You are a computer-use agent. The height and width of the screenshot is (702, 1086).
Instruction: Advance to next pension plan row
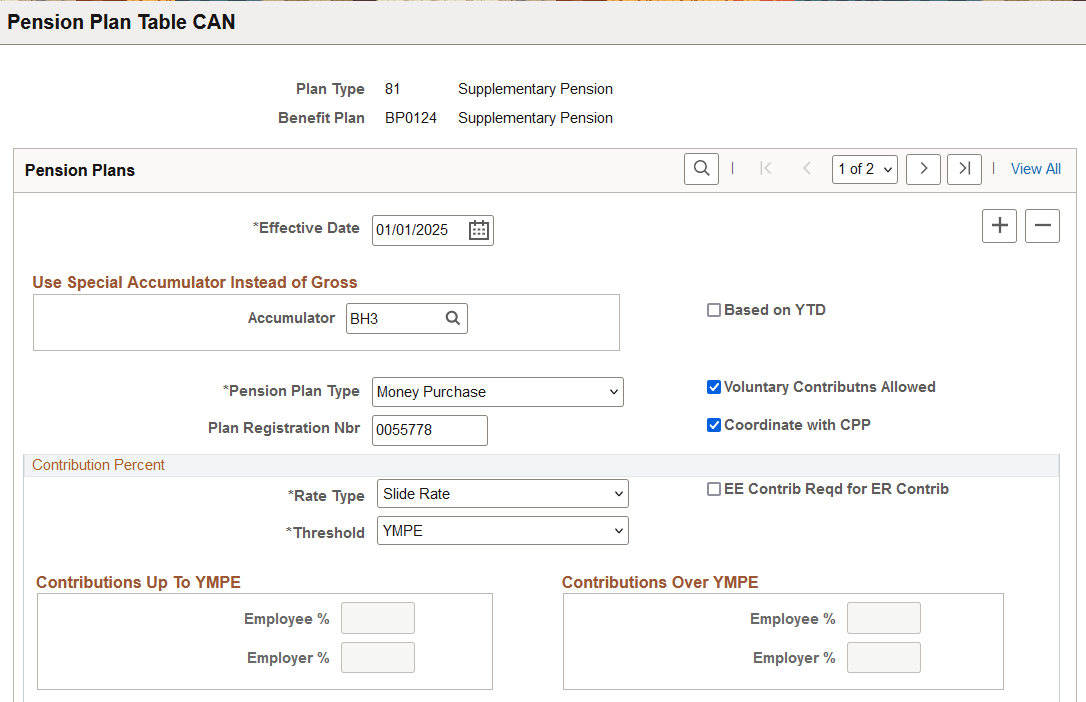(x=923, y=169)
